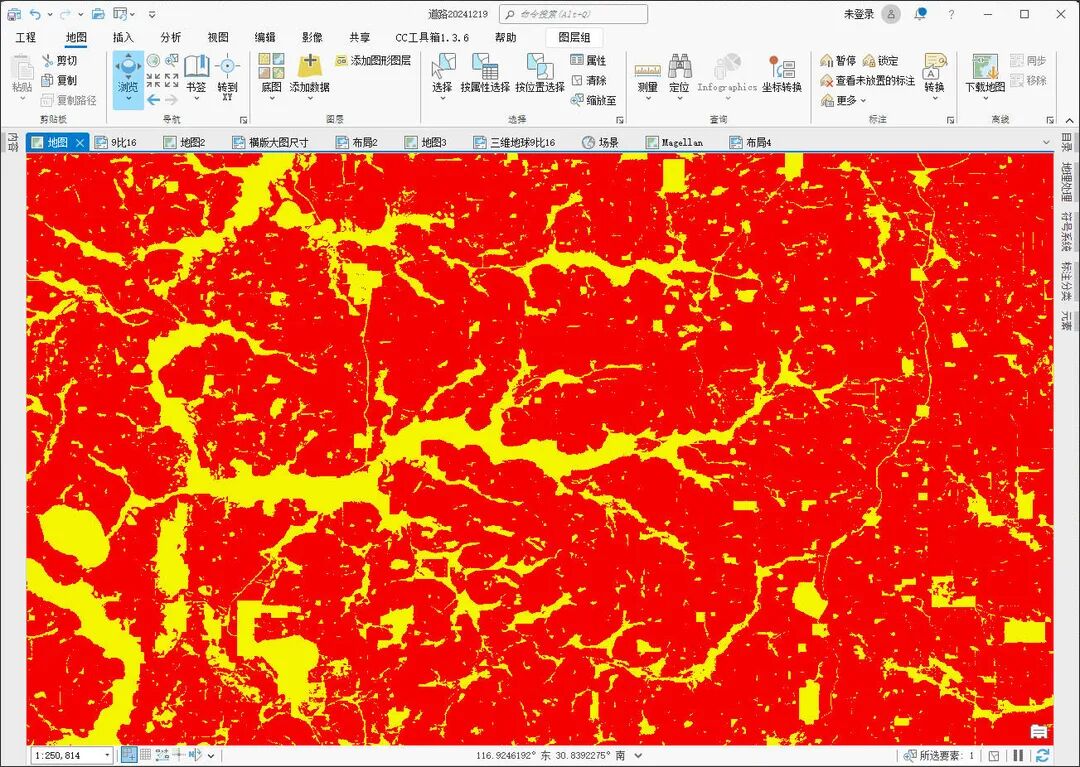Click the fixed zoom out arrows icon

(x=171, y=81)
